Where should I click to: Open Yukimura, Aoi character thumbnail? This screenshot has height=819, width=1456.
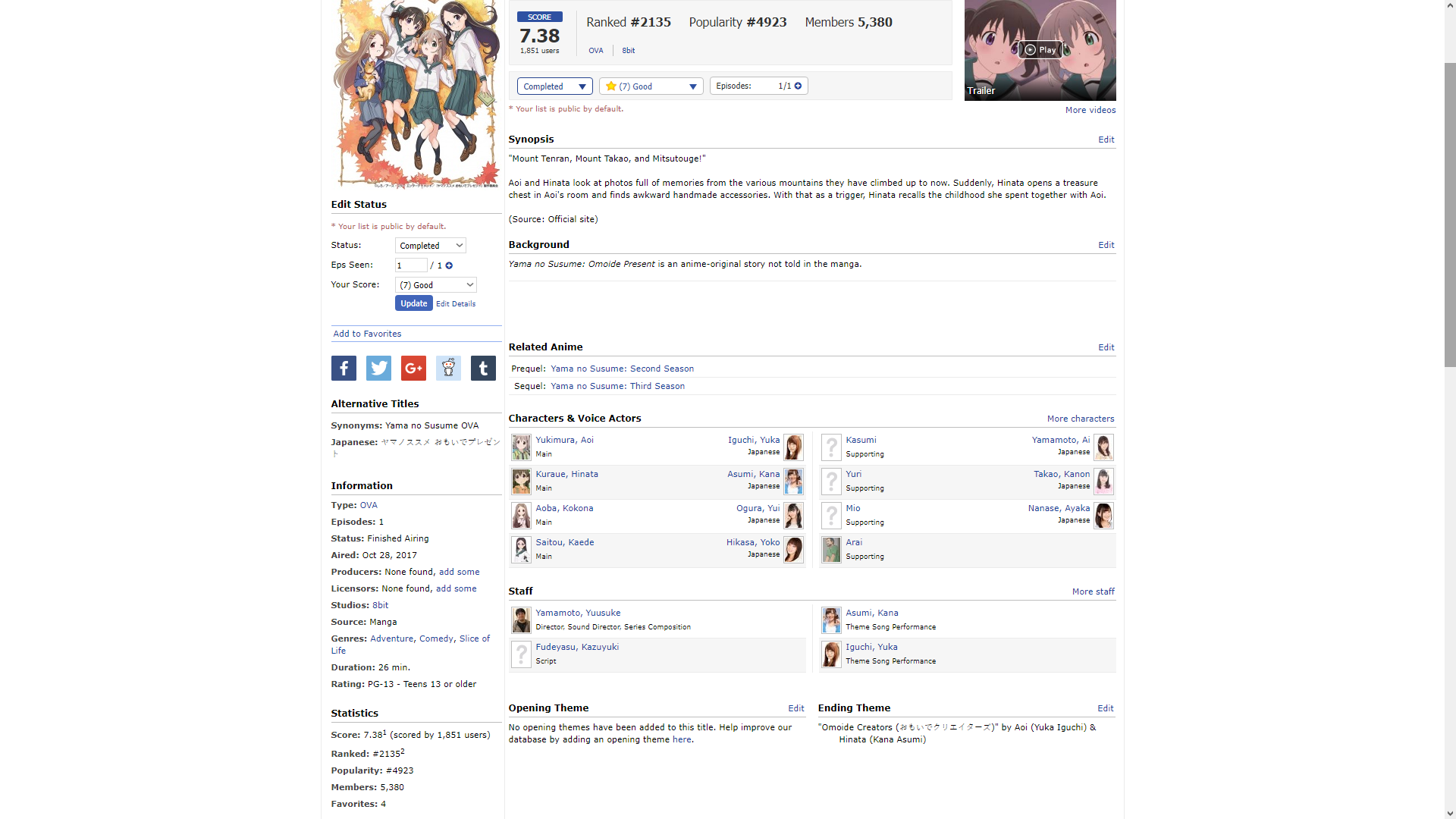point(521,447)
